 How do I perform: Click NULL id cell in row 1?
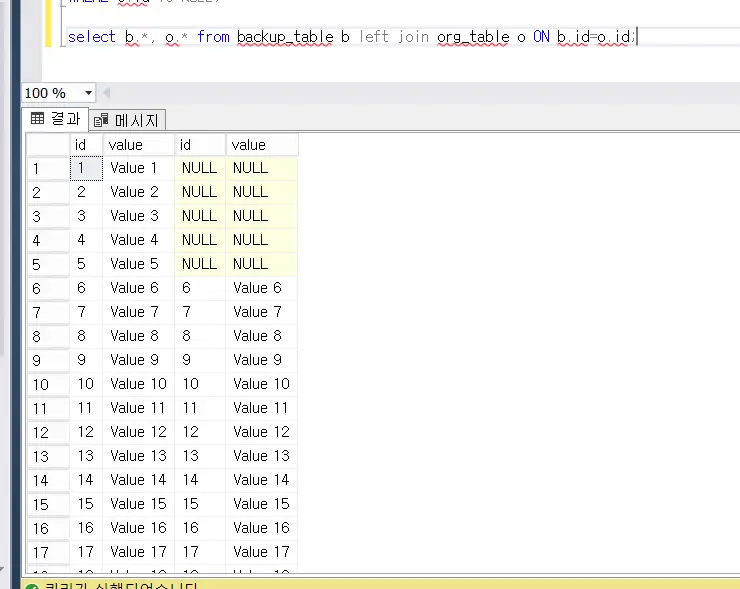[x=200, y=168]
